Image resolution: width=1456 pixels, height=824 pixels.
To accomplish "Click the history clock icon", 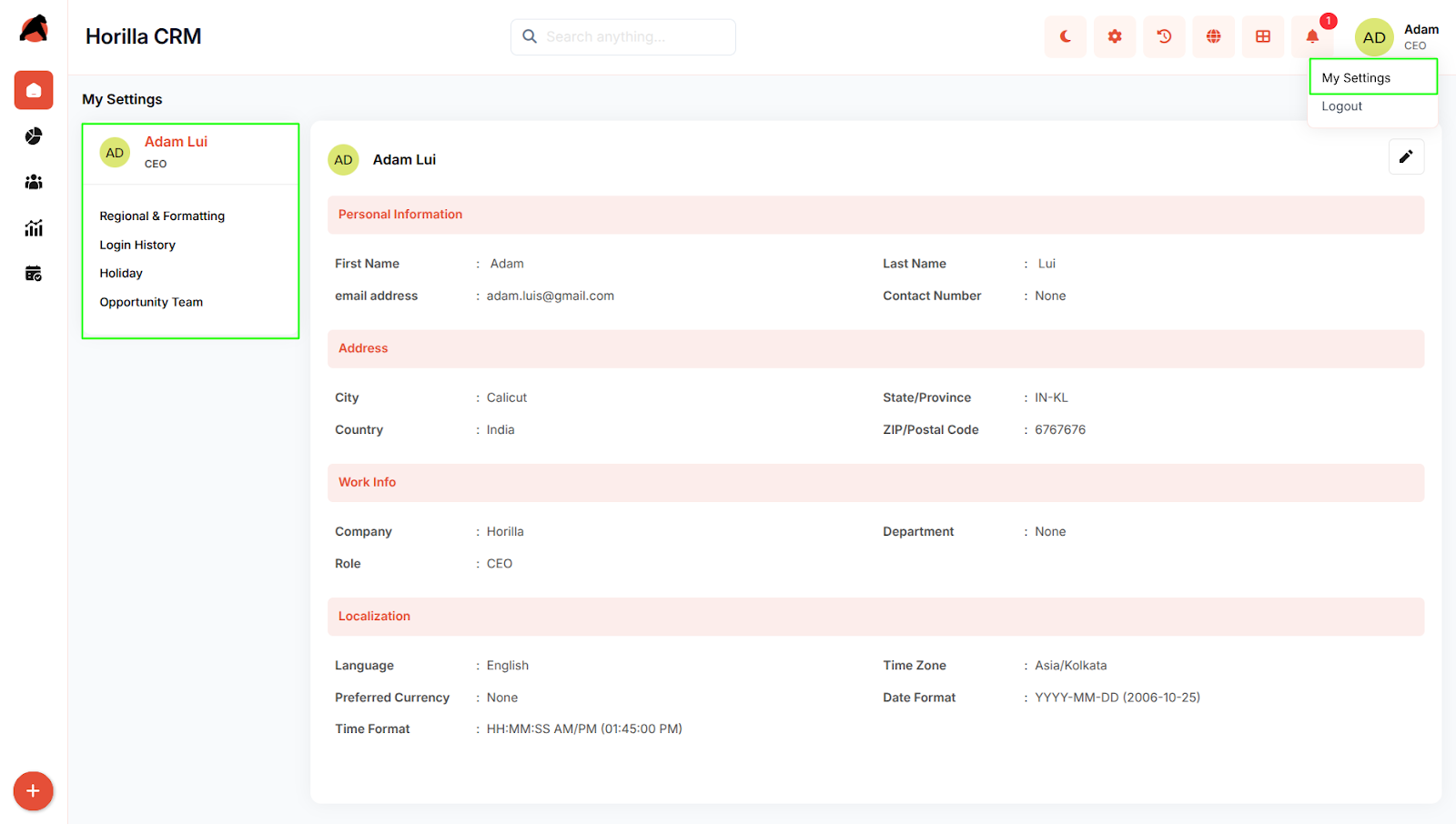I will coord(1164,37).
